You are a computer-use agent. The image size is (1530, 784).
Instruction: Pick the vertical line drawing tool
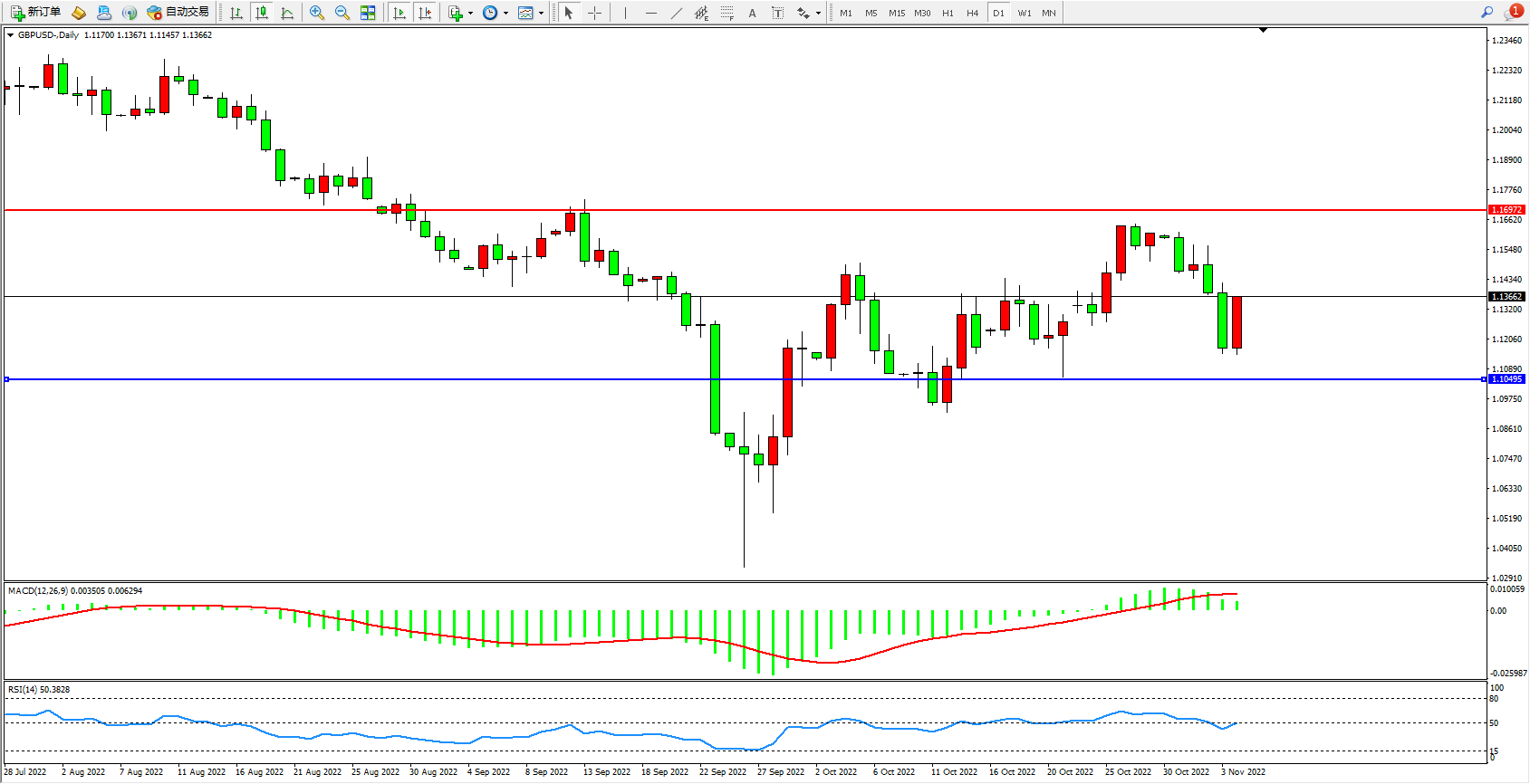tap(625, 13)
